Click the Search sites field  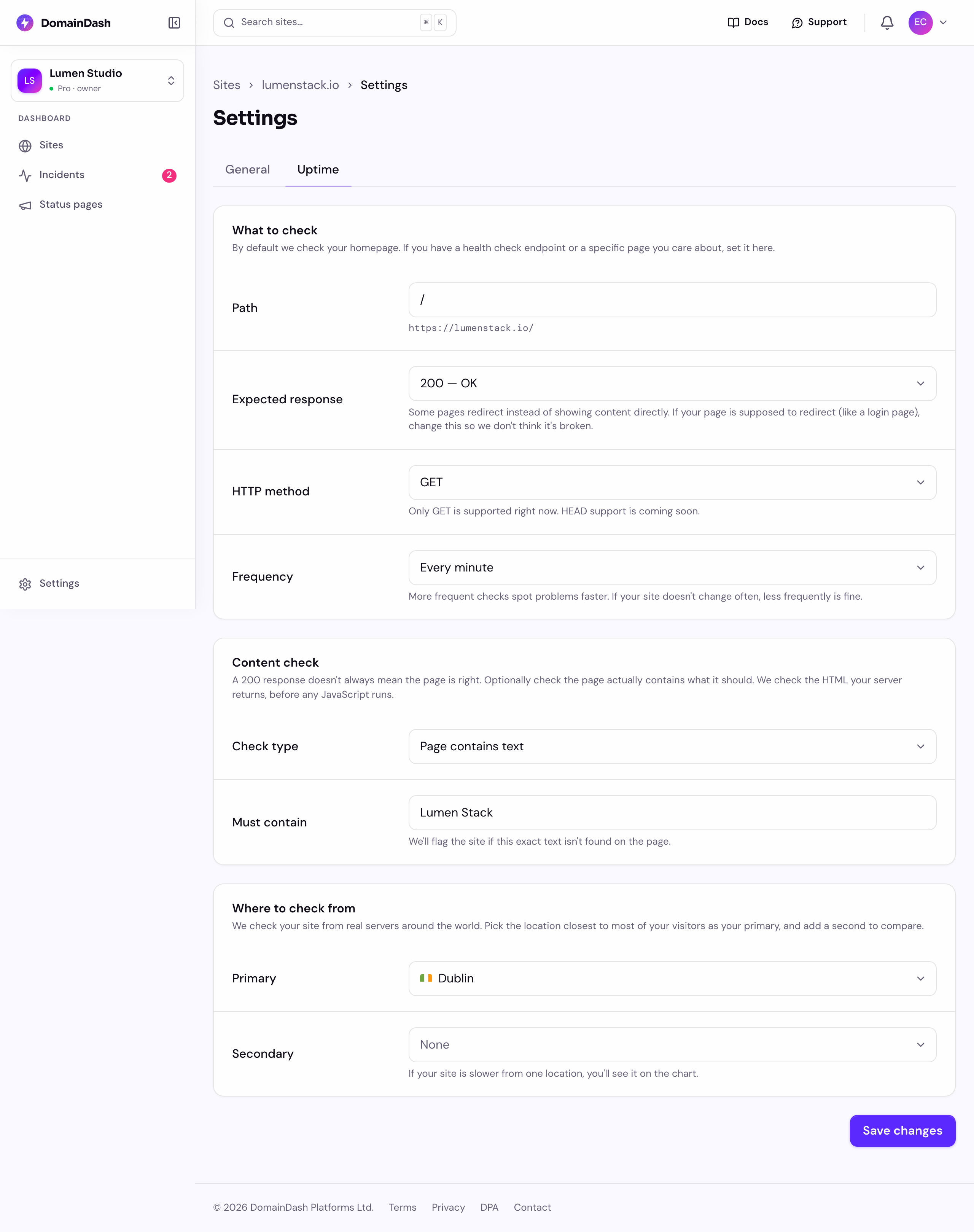(335, 23)
